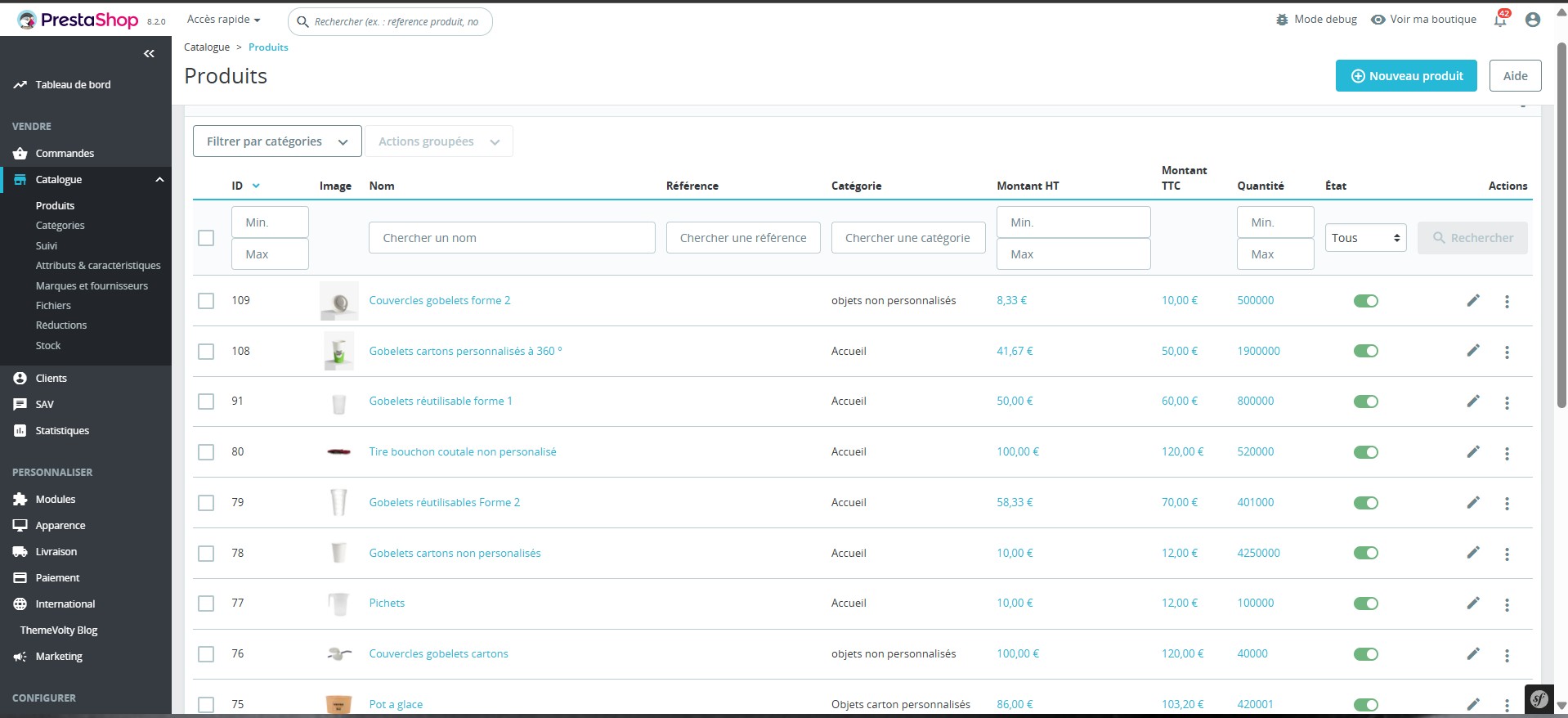Image resolution: width=1568 pixels, height=718 pixels.
Task: Open the État 'Tous' select box
Action: point(1365,238)
